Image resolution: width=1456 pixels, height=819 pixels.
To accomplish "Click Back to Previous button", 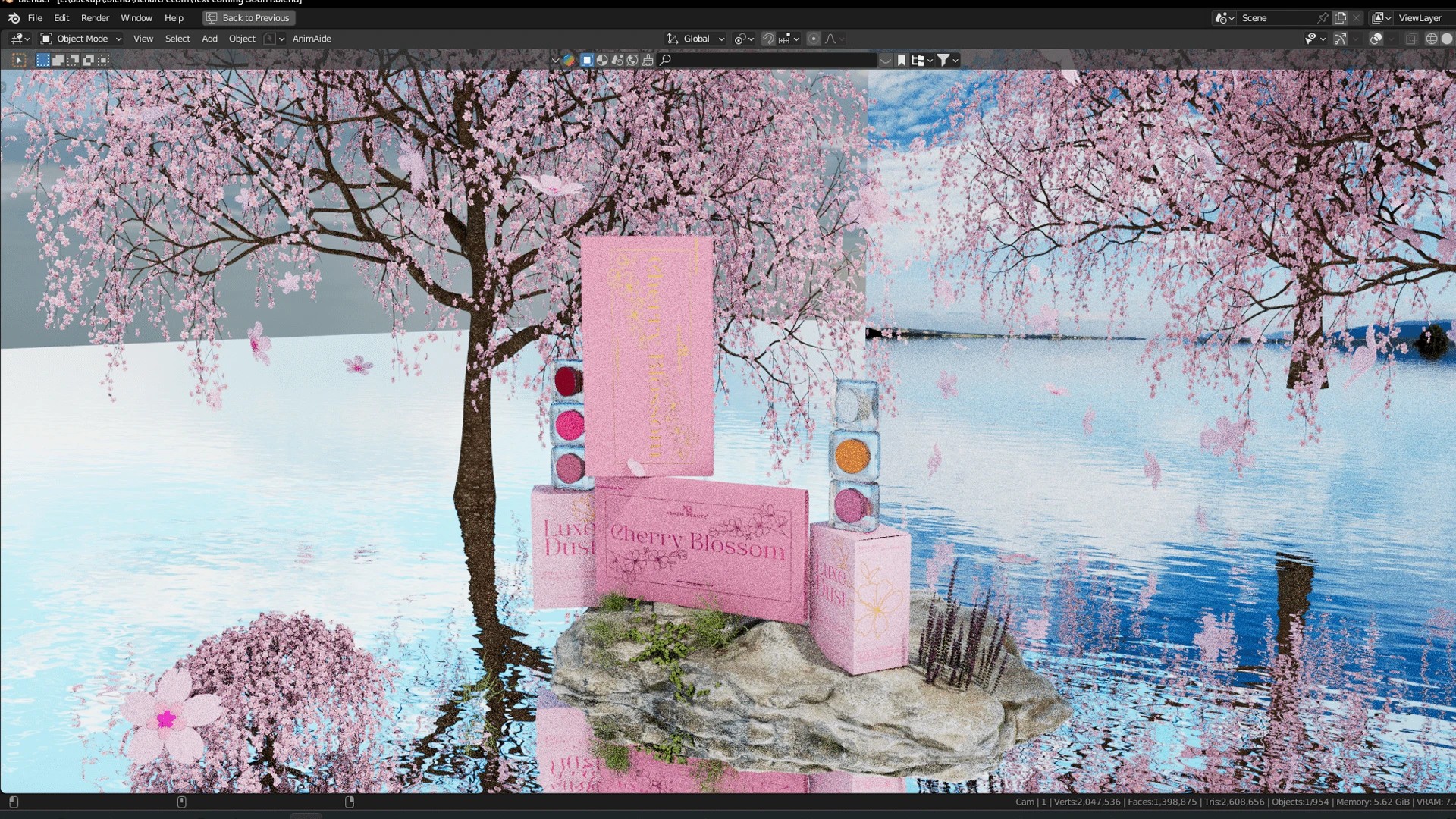I will pyautogui.click(x=248, y=17).
